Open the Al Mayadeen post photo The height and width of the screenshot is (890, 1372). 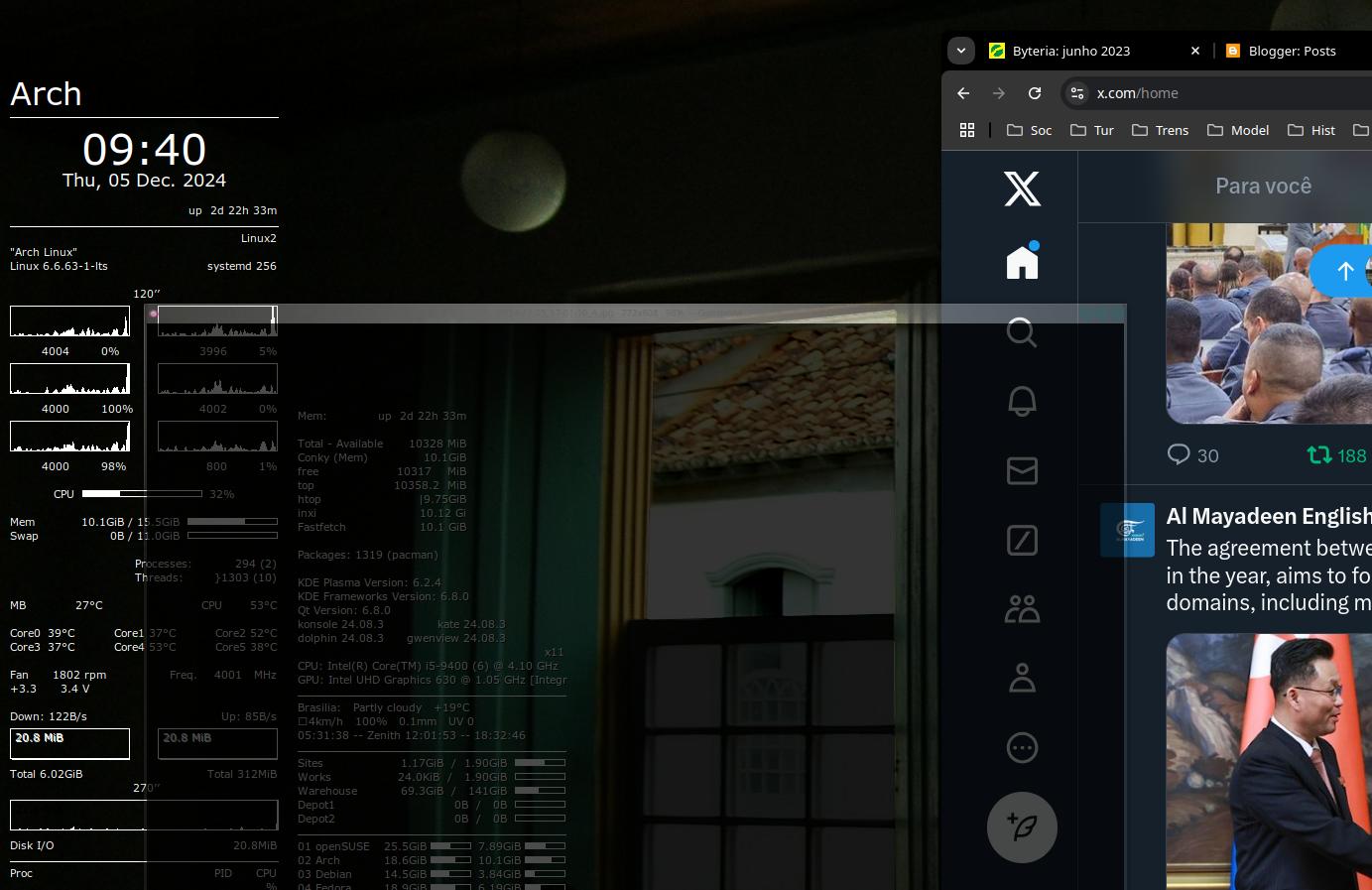point(1269,761)
